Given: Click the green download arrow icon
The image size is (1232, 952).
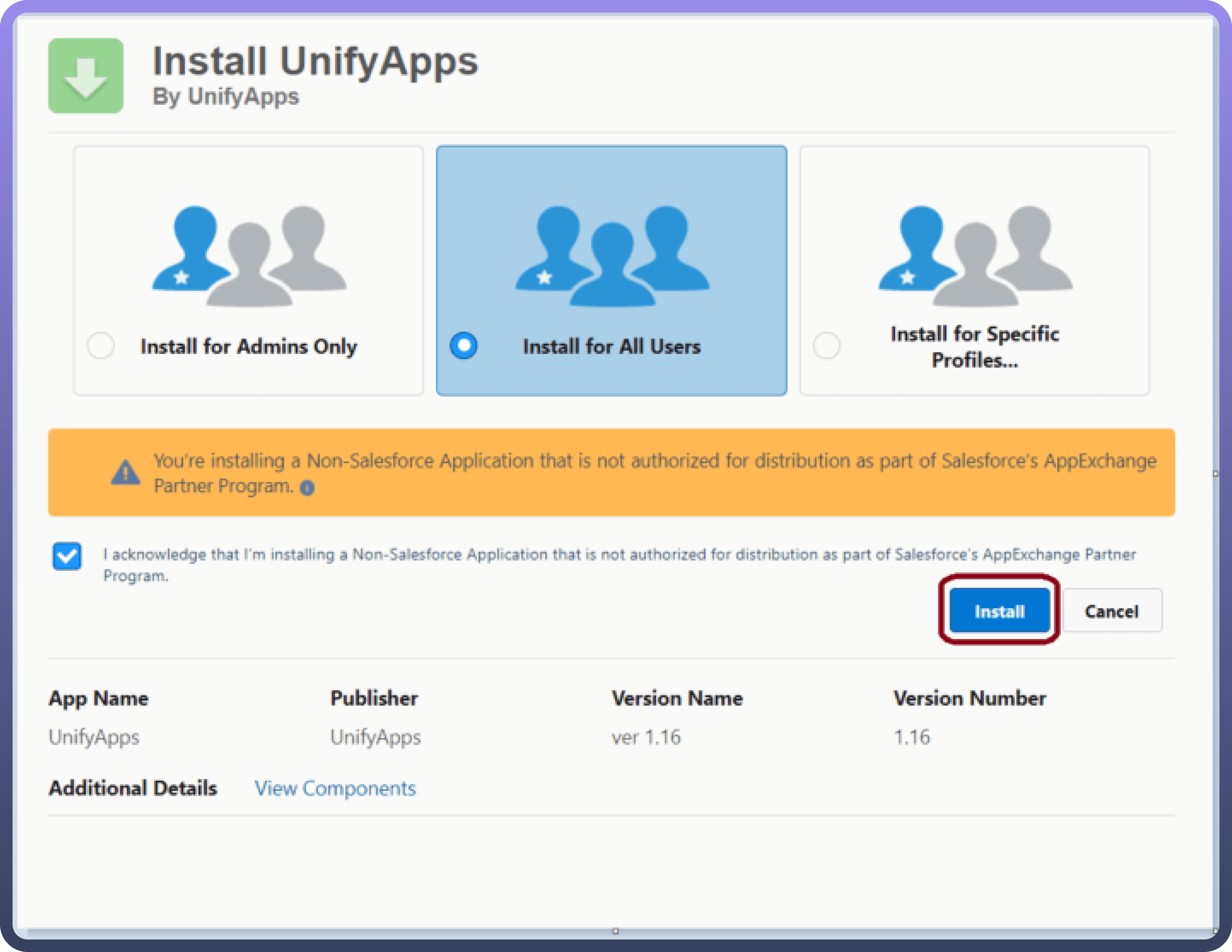Looking at the screenshot, I should 86,76.
